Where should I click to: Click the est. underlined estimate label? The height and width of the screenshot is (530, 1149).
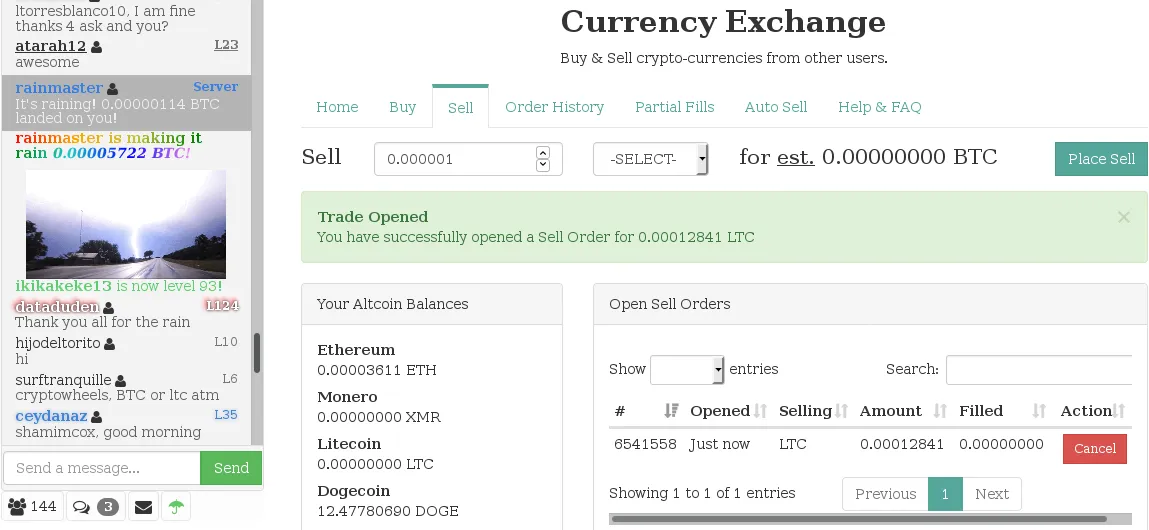click(x=796, y=157)
